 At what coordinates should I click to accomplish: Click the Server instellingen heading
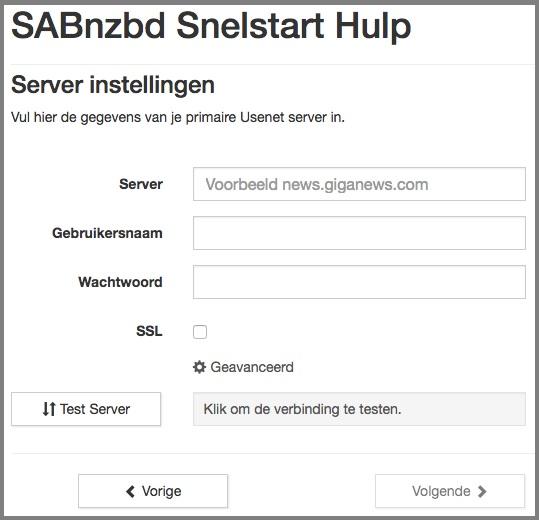(x=113, y=85)
